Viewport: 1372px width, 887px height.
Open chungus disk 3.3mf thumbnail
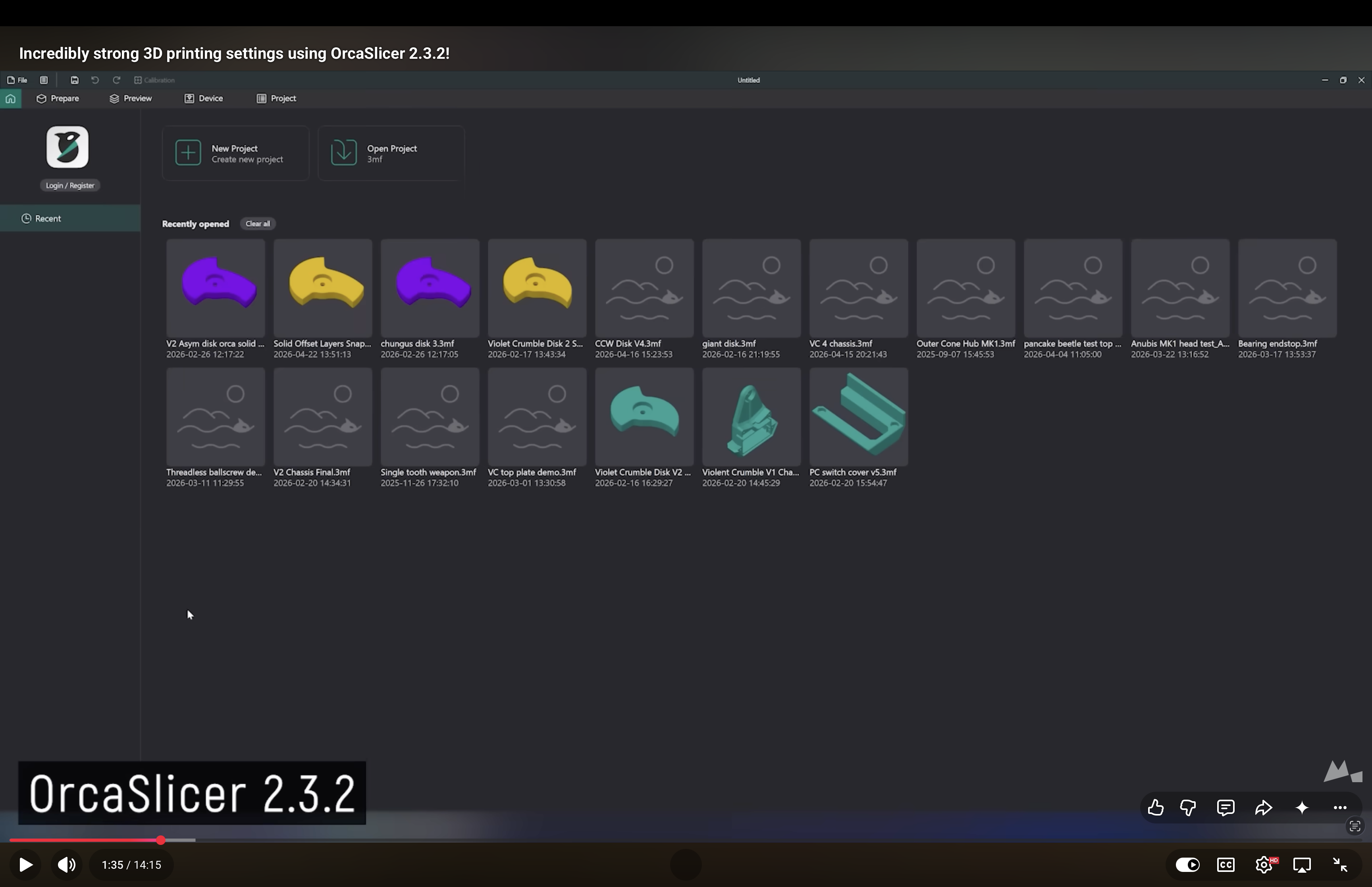[430, 288]
